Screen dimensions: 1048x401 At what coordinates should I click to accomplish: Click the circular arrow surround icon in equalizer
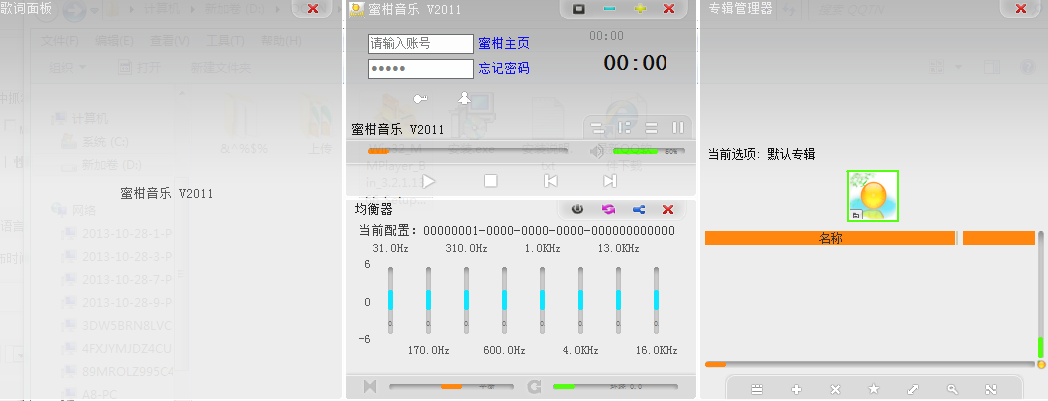click(x=534, y=386)
